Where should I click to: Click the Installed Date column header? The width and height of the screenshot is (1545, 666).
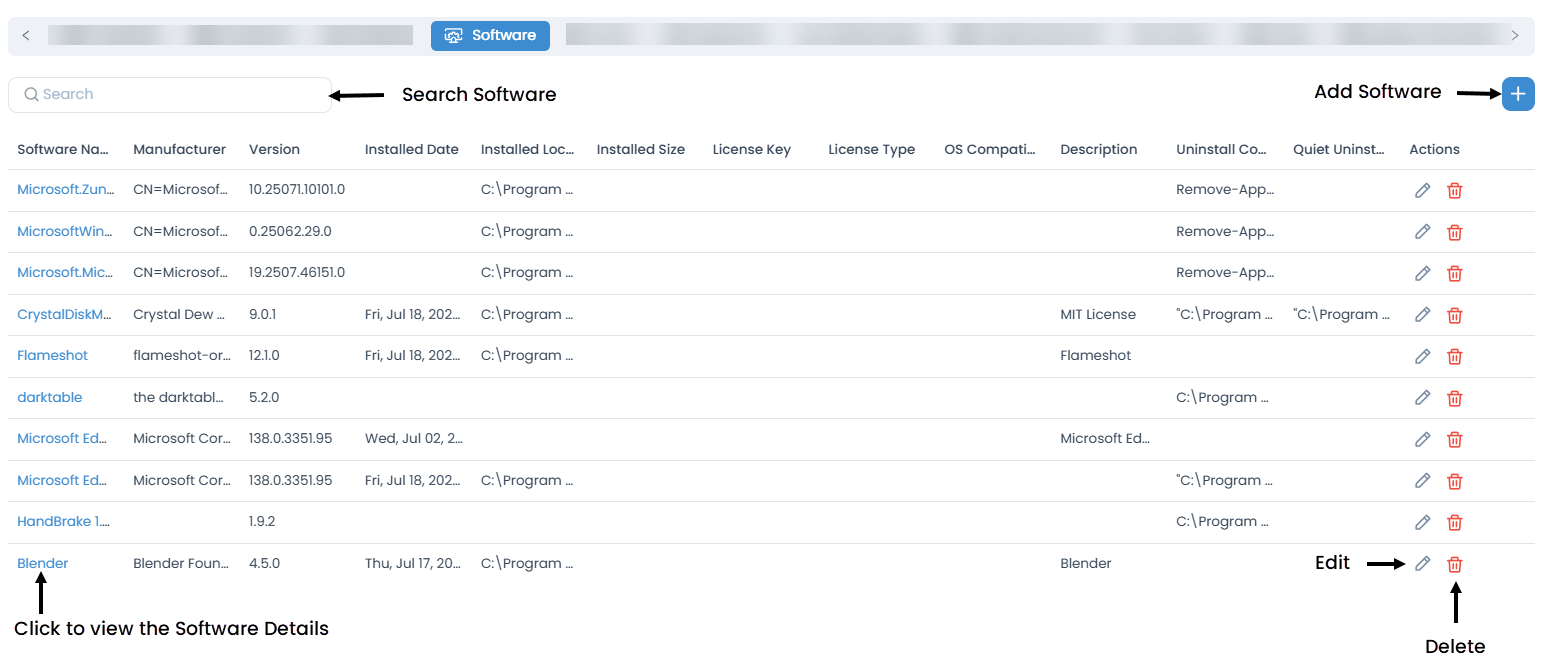coord(411,149)
